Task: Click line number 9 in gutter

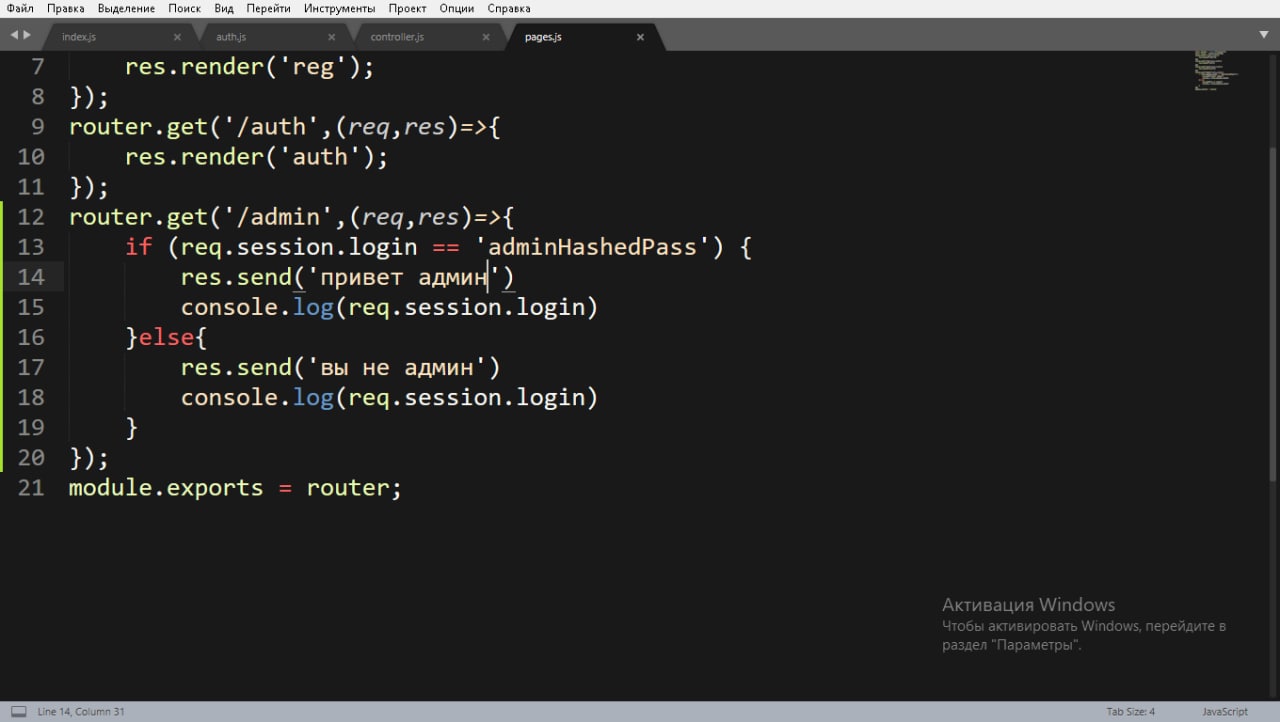Action: click(39, 127)
